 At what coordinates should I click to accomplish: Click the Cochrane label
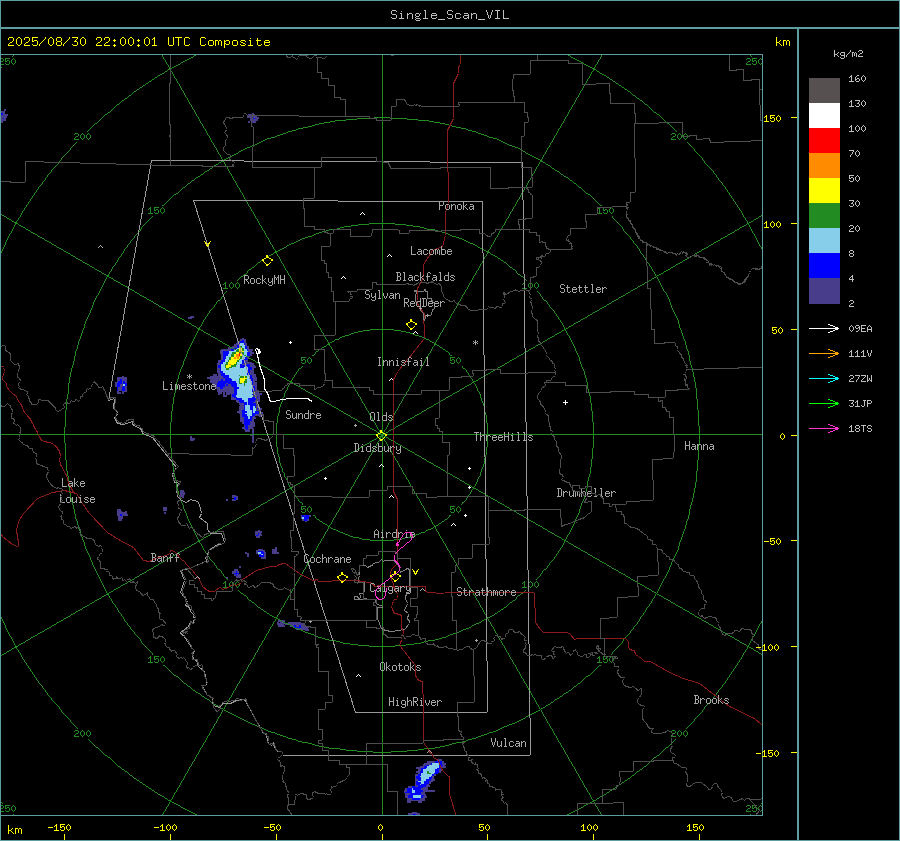(327, 559)
